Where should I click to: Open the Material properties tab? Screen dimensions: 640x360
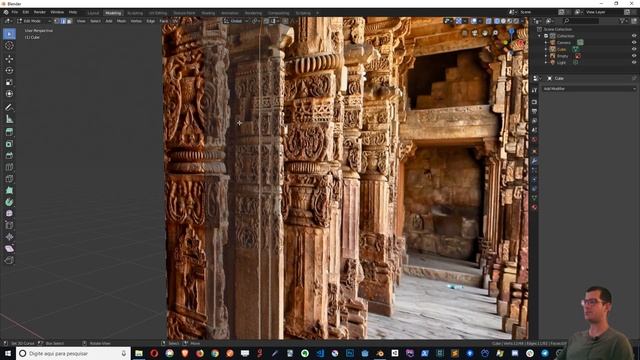(534, 207)
